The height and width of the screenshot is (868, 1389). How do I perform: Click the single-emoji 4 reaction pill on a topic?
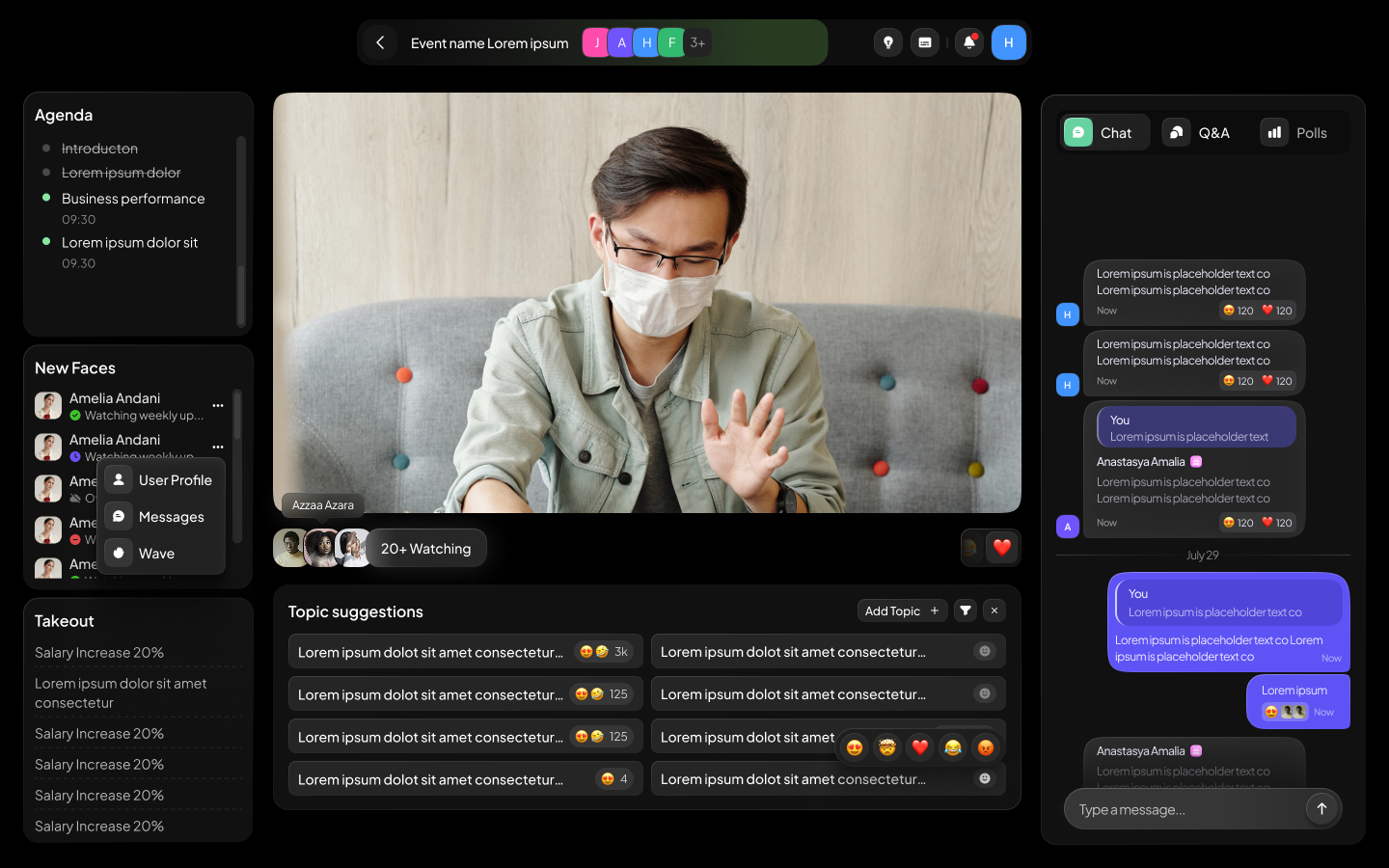pyautogui.click(x=614, y=779)
